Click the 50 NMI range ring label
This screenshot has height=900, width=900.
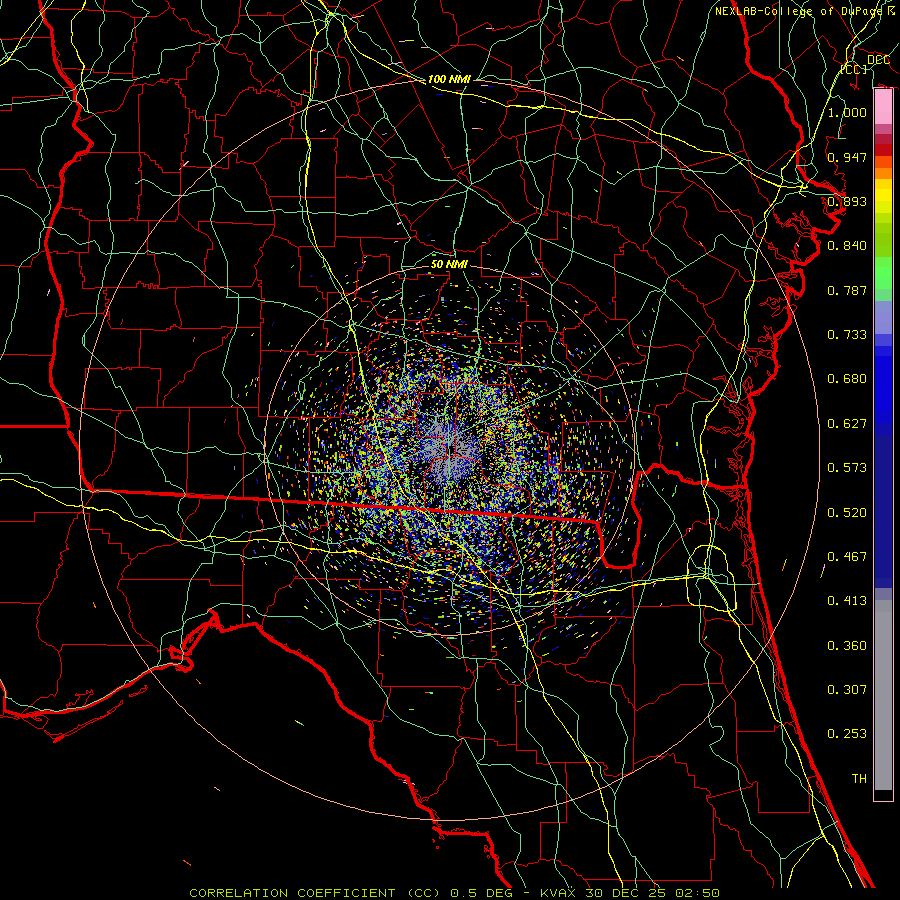(x=449, y=264)
